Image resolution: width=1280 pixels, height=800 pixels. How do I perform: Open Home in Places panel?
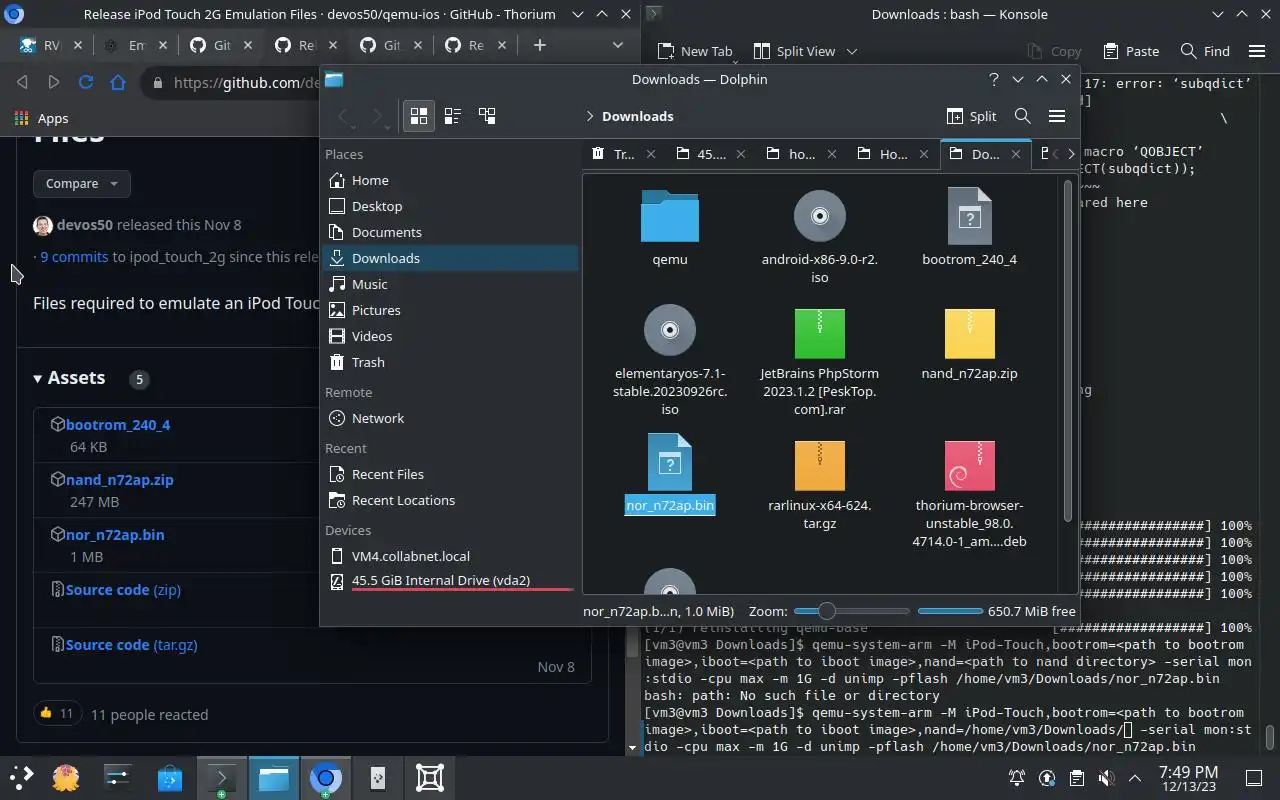(450, 180)
